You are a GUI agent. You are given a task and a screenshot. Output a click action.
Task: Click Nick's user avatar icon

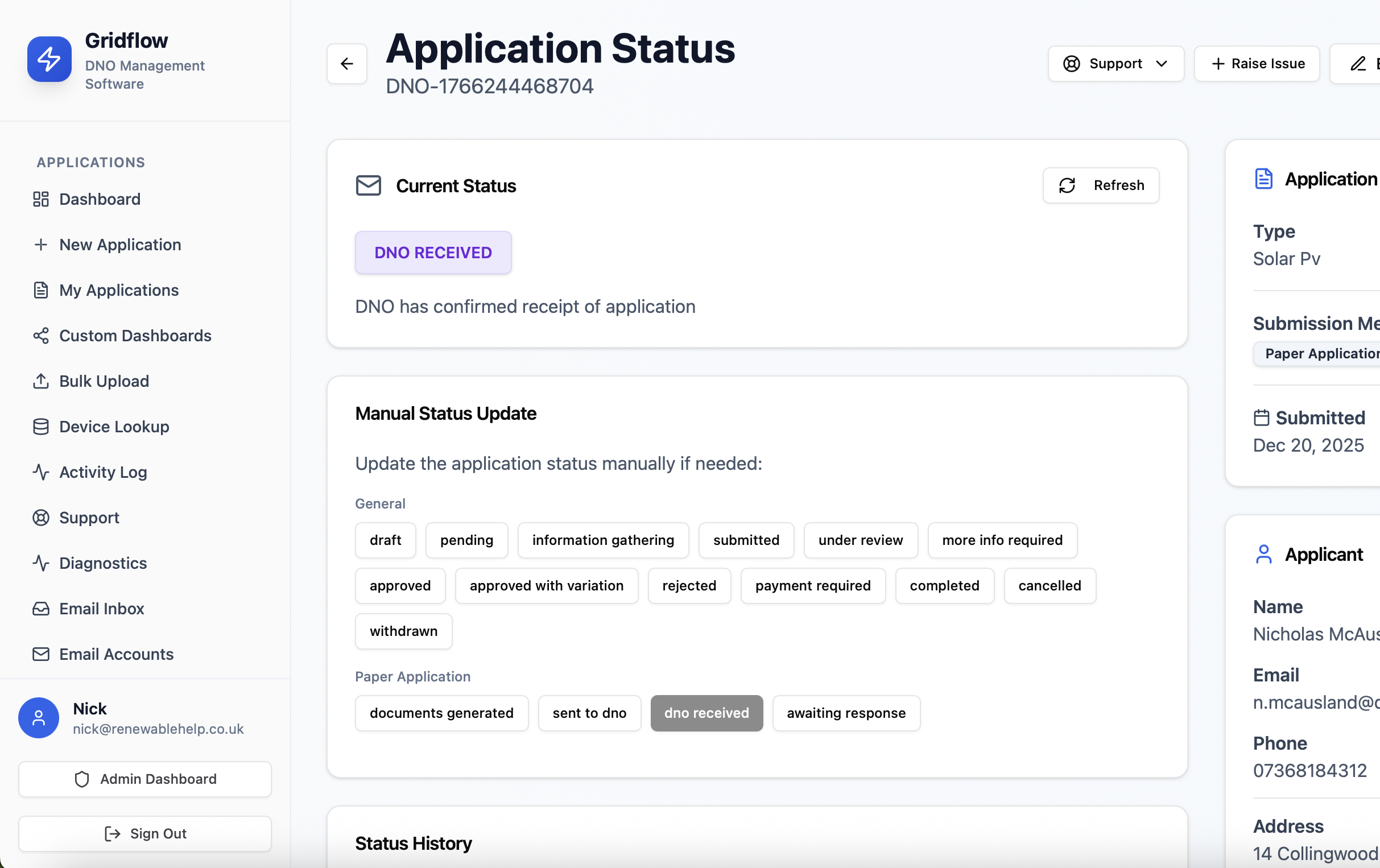[39, 718]
